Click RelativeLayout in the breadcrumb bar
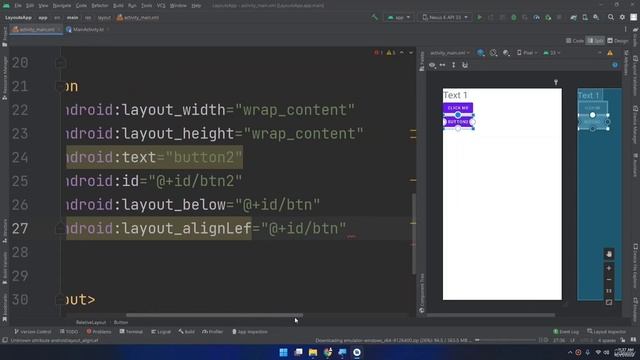 91,322
